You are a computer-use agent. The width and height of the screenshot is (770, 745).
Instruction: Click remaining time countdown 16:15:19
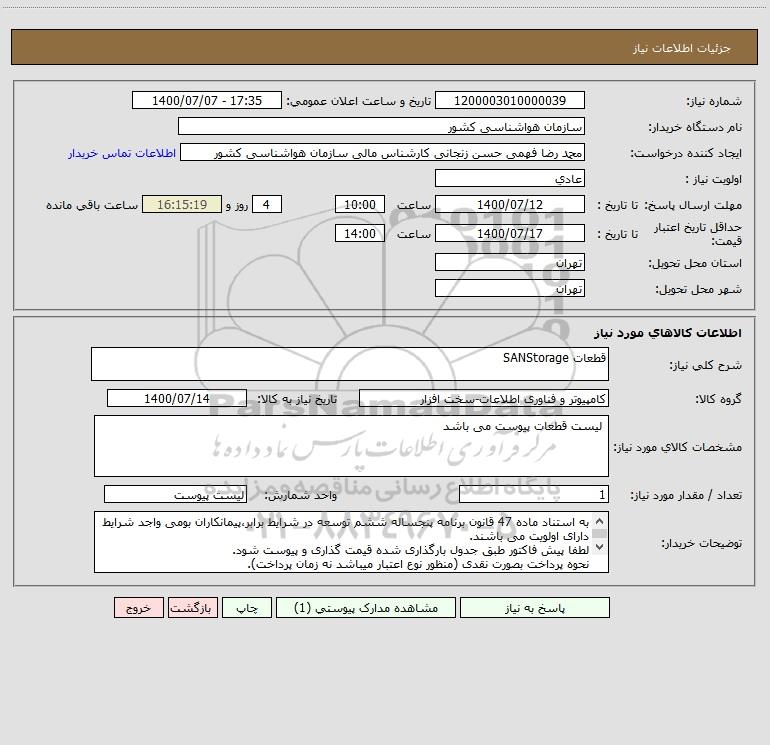tap(182, 204)
